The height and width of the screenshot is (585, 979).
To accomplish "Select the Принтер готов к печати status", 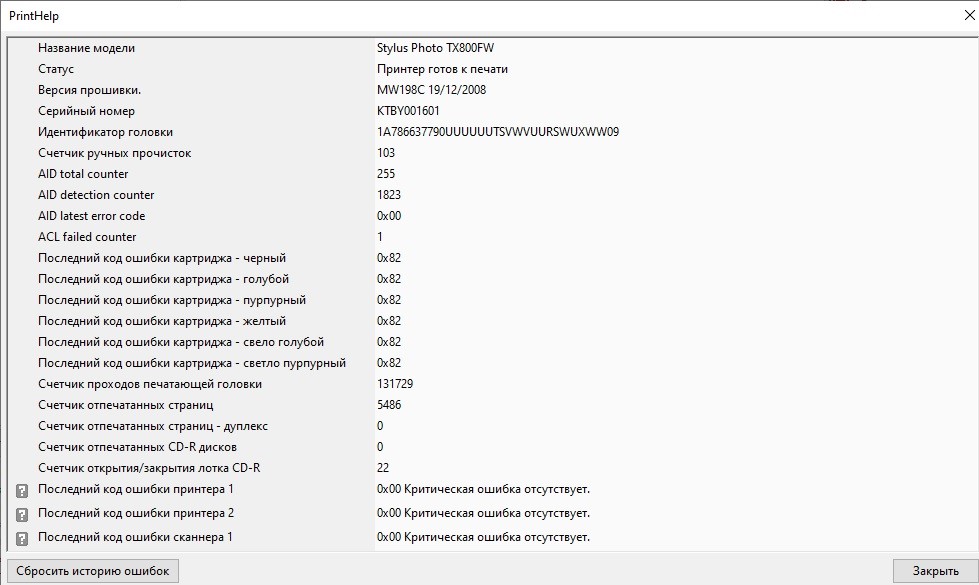I will pos(442,69).
